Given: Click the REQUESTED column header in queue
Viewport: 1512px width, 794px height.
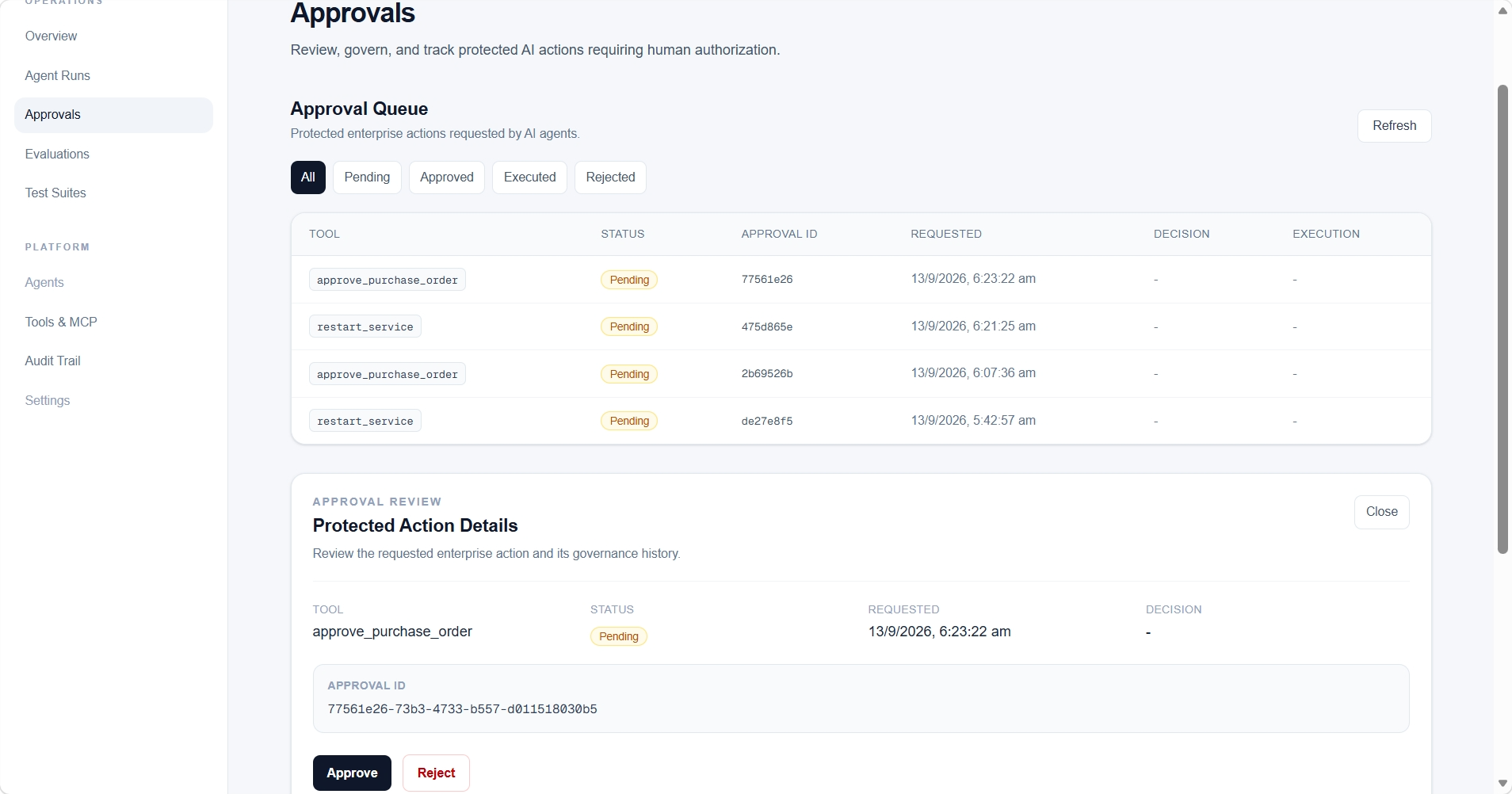Looking at the screenshot, I should [x=945, y=234].
